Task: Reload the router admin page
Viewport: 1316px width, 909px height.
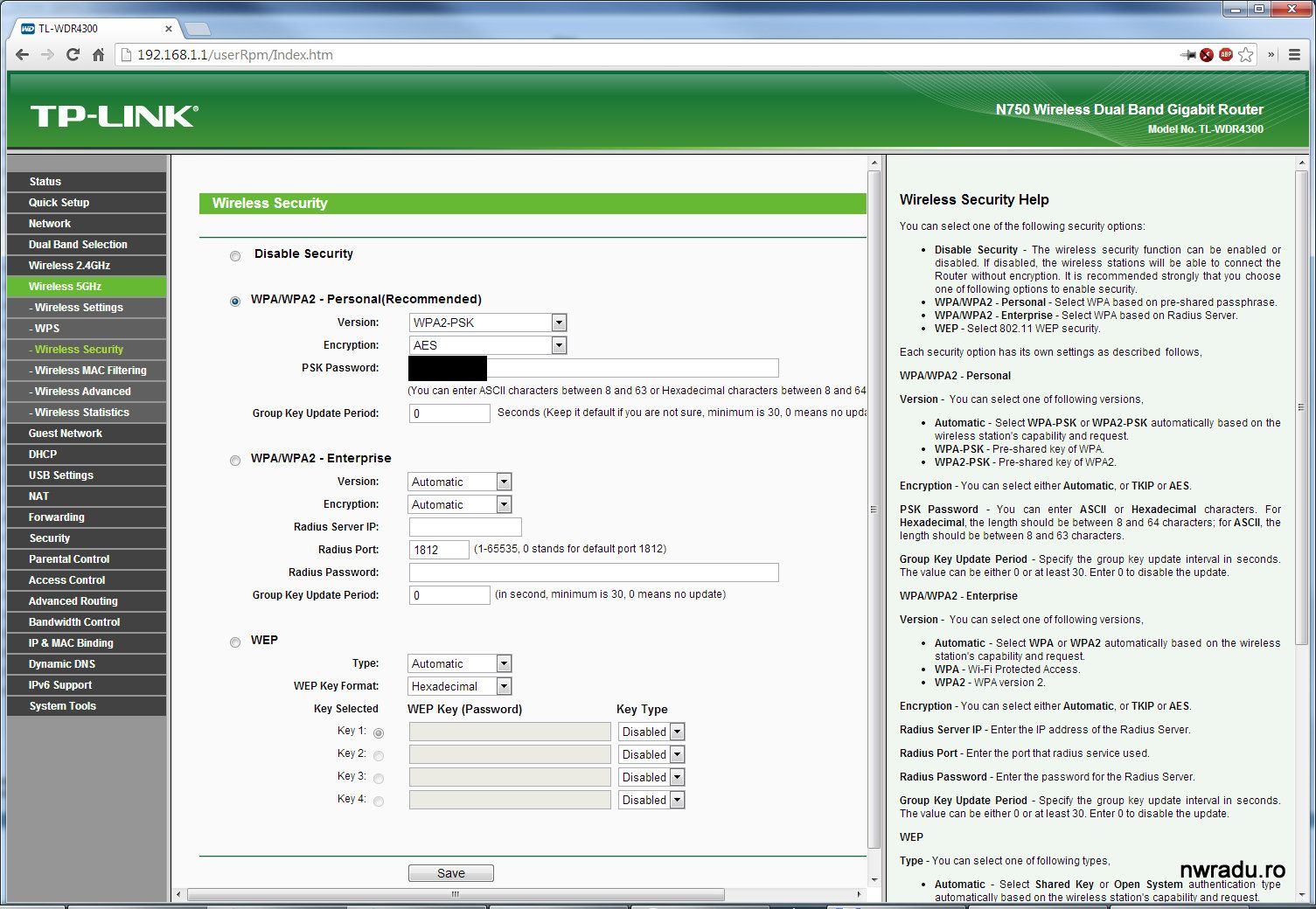Action: [73, 55]
